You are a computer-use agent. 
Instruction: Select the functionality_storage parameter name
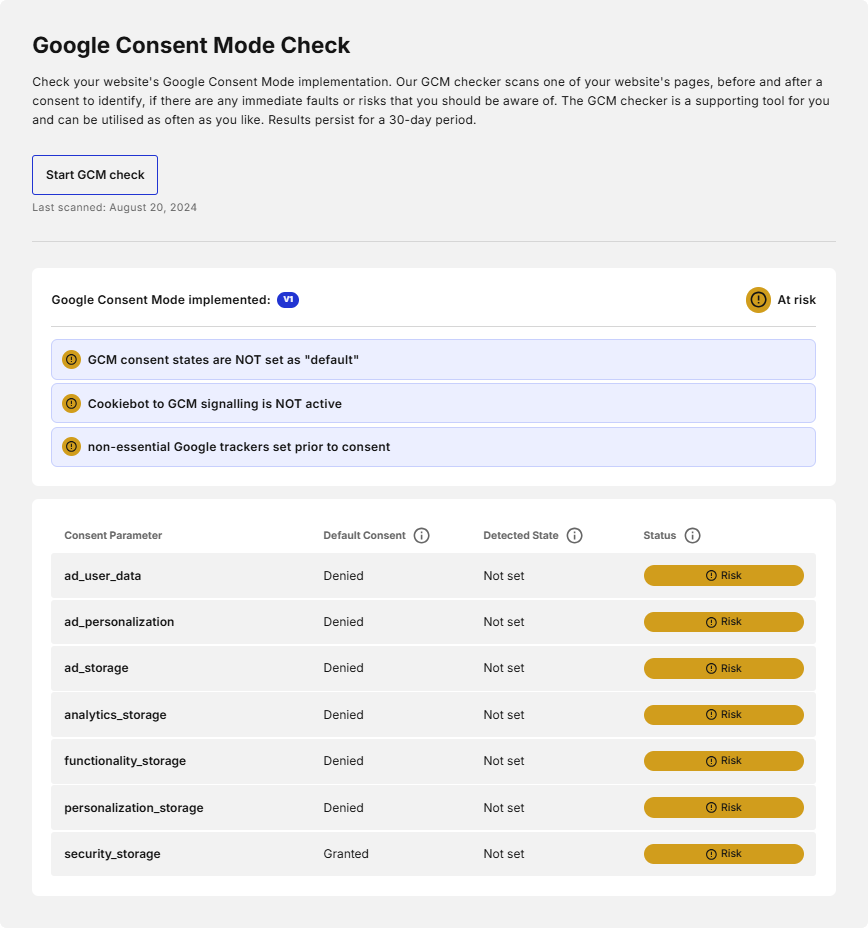click(125, 761)
